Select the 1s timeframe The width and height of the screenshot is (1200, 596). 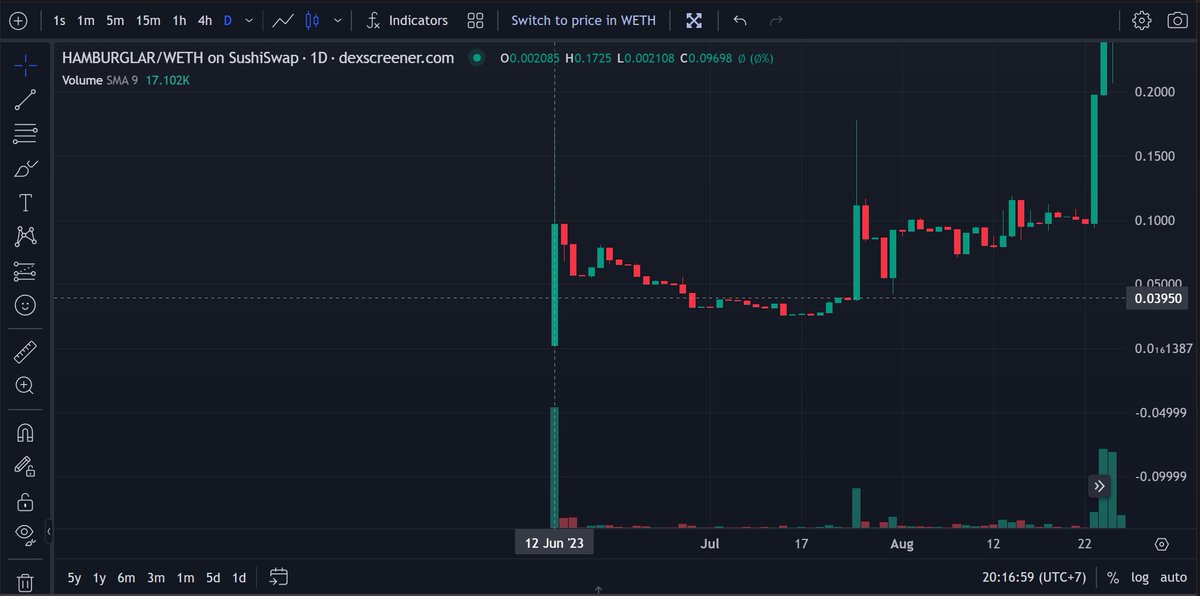[x=59, y=20]
